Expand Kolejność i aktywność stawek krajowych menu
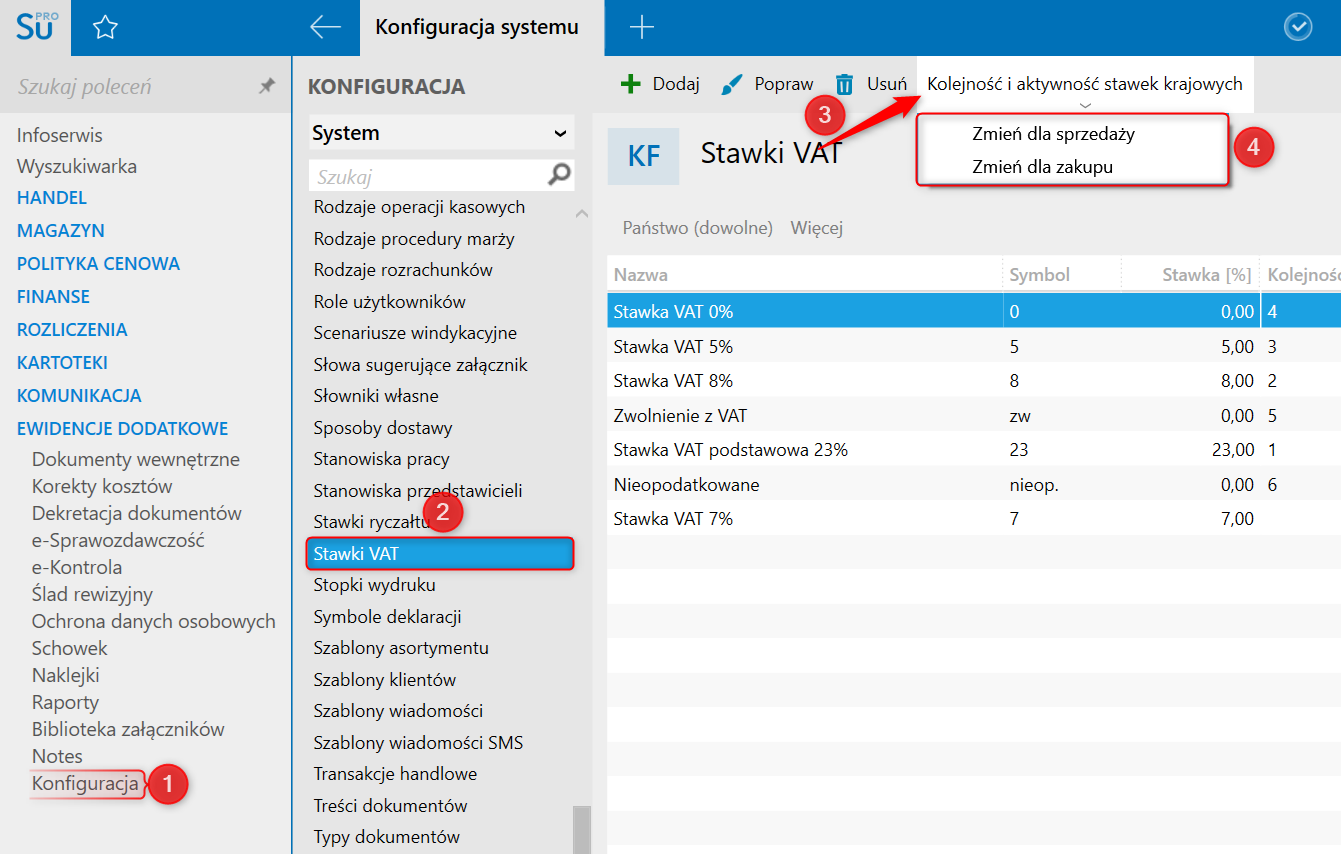This screenshot has width=1341, height=854. tap(1085, 85)
